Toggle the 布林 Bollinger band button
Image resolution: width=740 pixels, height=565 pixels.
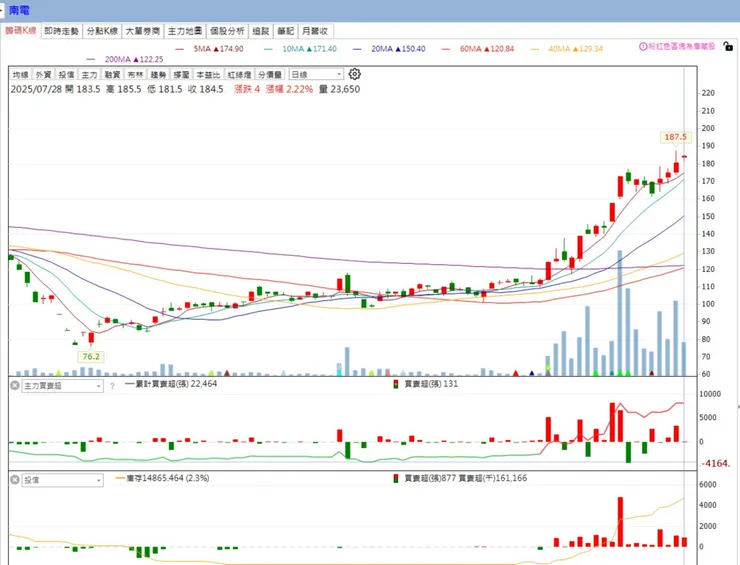point(135,75)
